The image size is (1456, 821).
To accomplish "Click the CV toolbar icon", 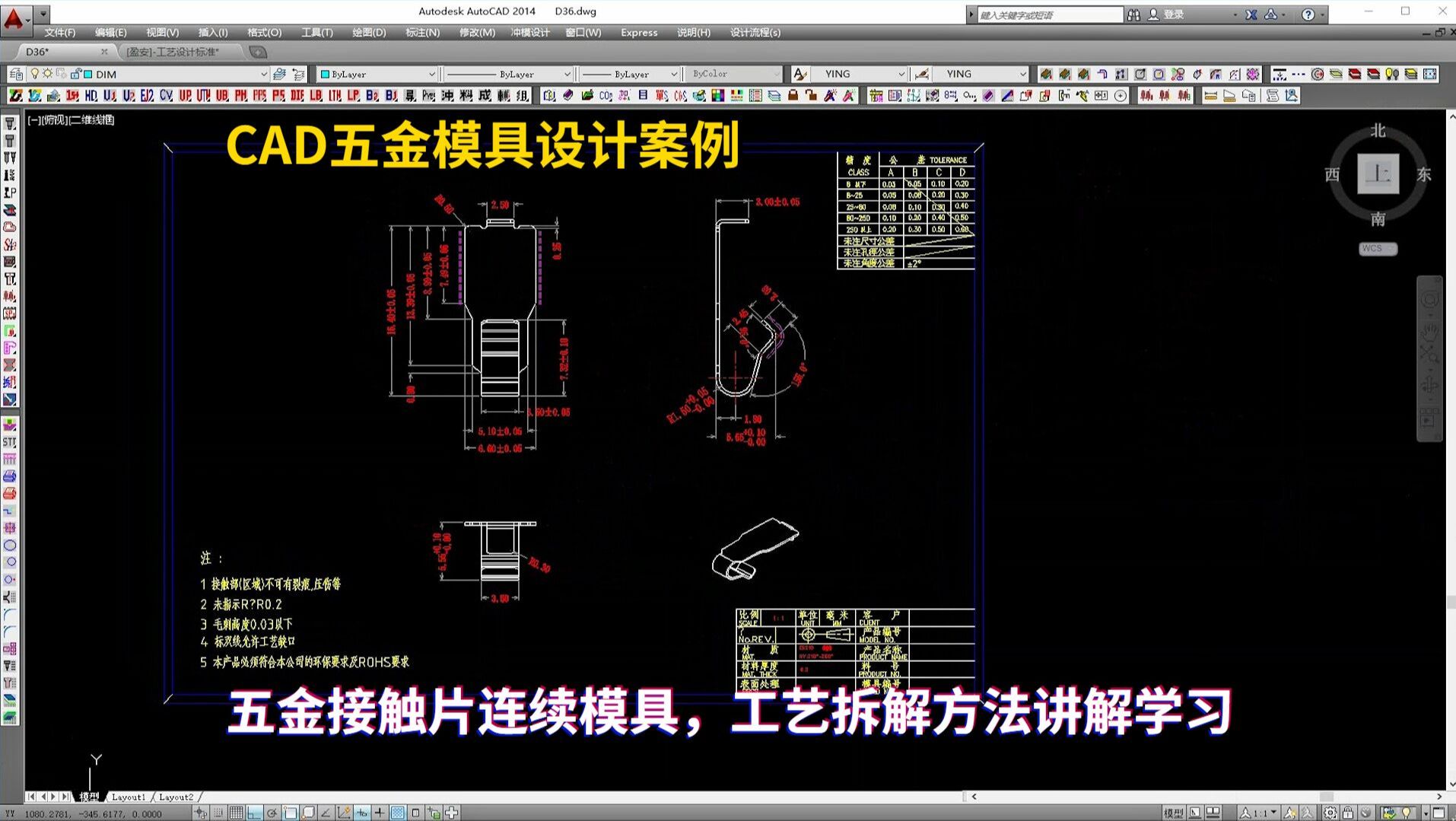I will click(x=166, y=96).
